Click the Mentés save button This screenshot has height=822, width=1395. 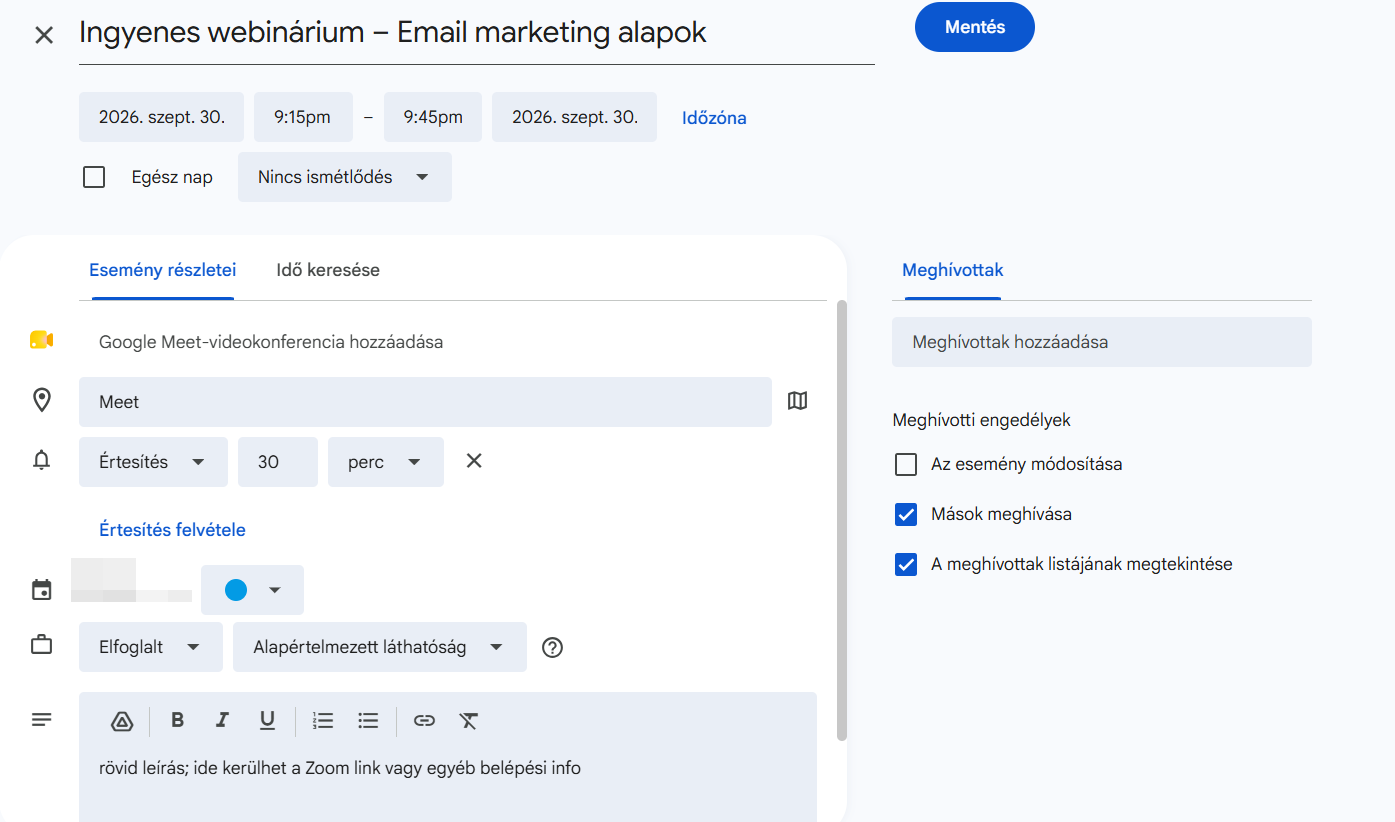tap(975, 27)
